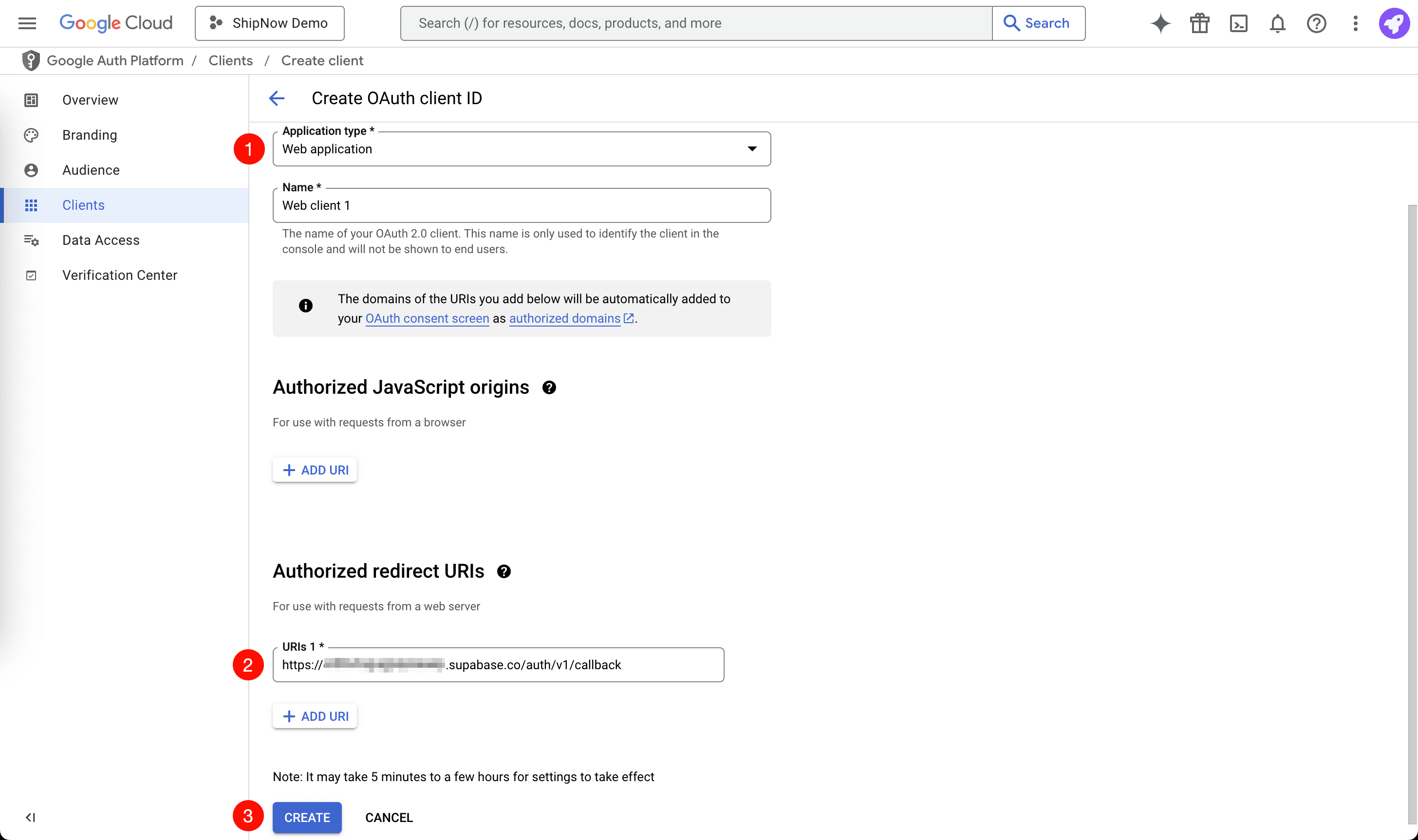1418x840 pixels.
Task: Activate Cloud Shell terminal
Action: (1238, 23)
